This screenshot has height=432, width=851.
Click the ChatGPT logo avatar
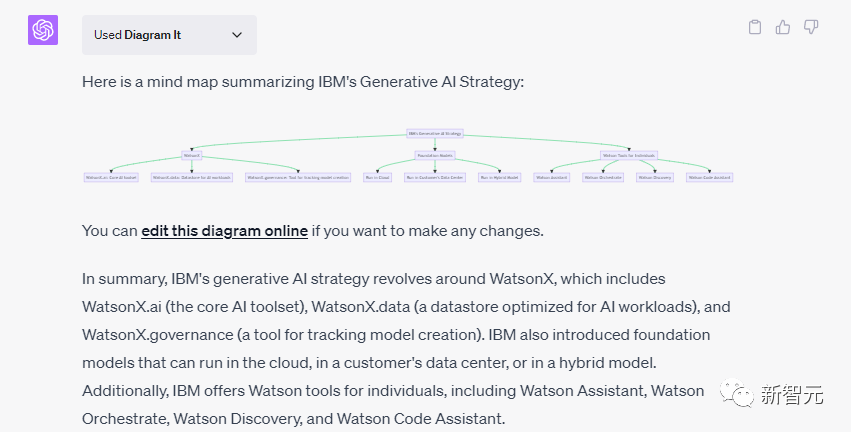point(43,31)
